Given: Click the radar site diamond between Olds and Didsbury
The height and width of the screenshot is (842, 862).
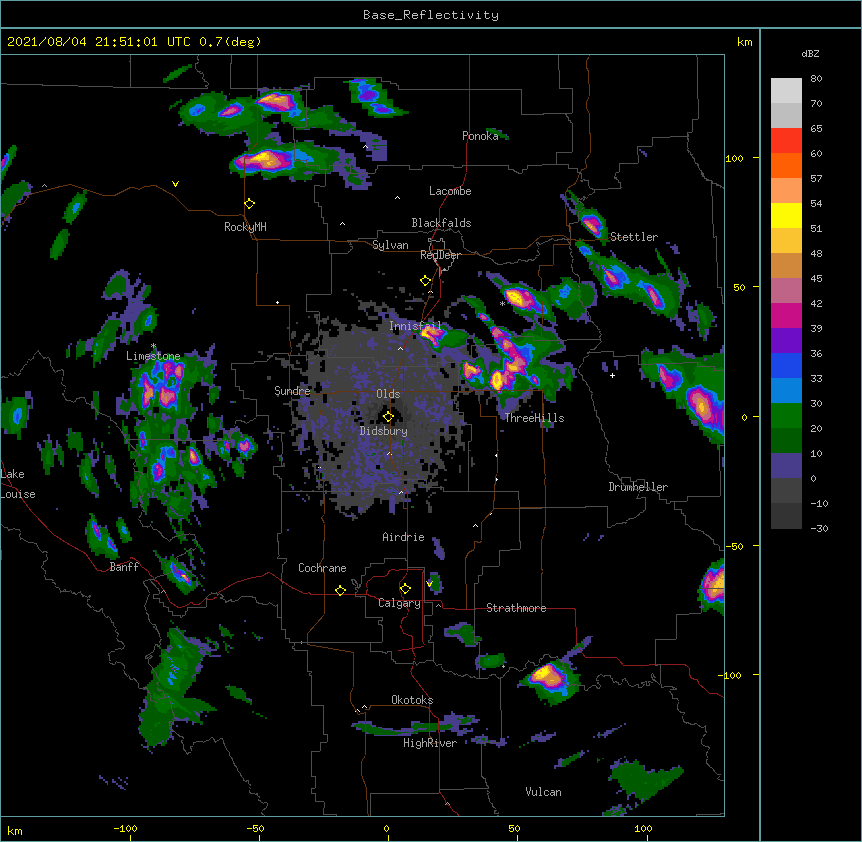Looking at the screenshot, I should click(x=388, y=417).
